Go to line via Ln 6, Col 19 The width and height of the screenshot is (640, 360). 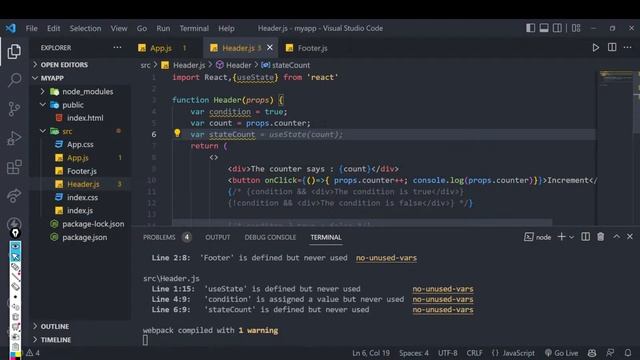tap(371, 353)
